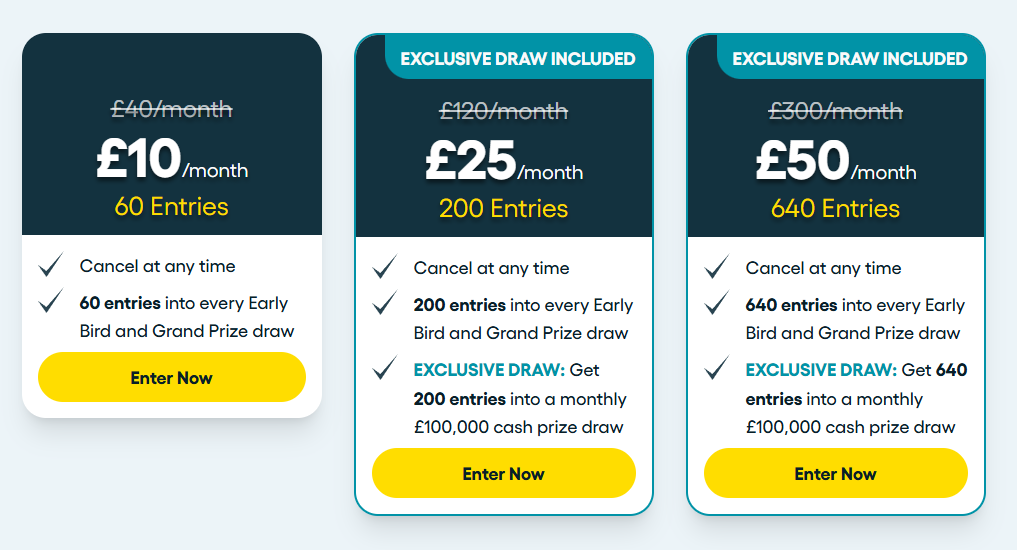Click checkmark next to 200 entries Early Bird text
The width and height of the screenshot is (1017, 550).
tap(385, 303)
